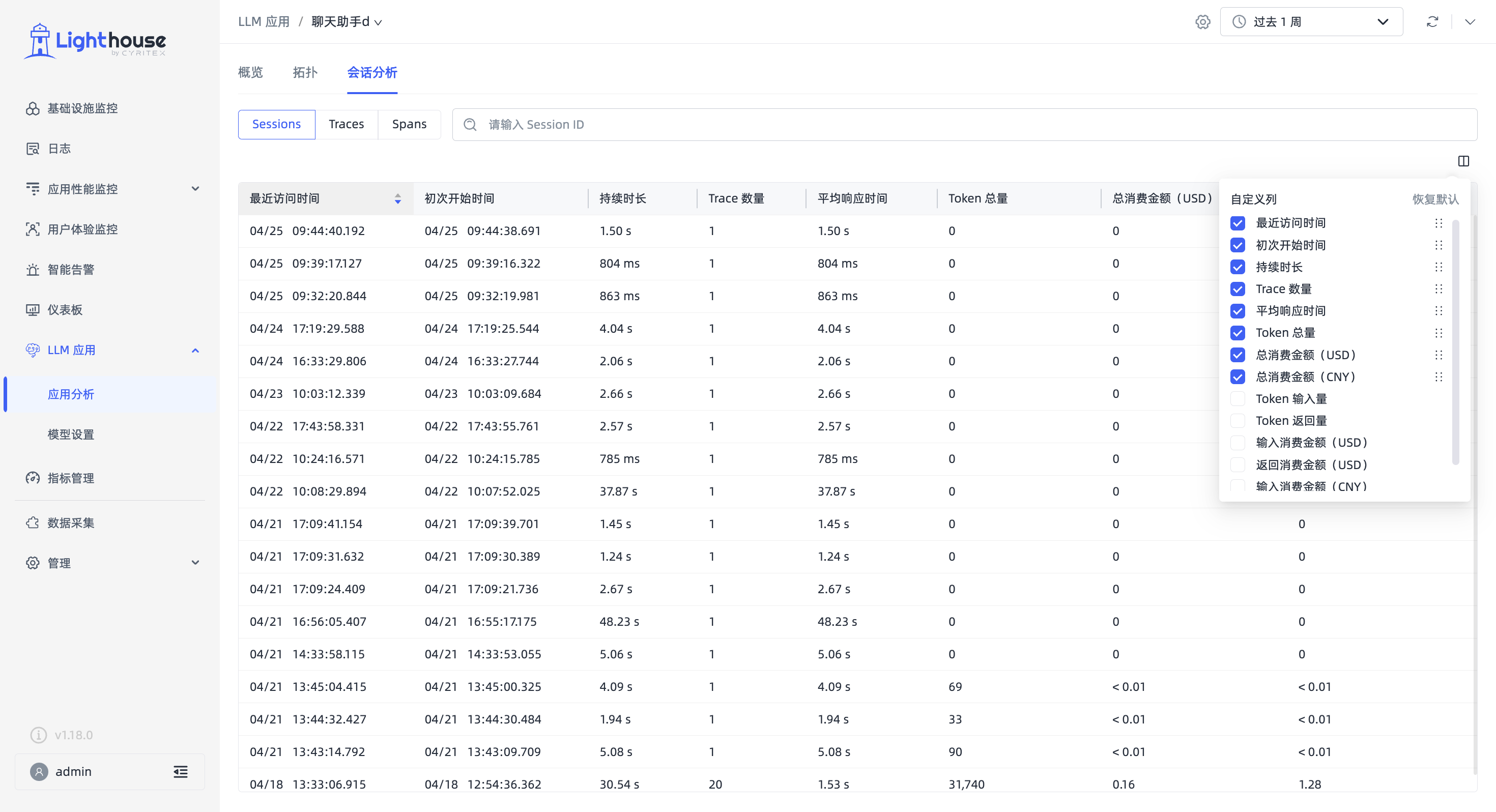Enable 输入消费金额（USD）column checkbox

point(1238,443)
